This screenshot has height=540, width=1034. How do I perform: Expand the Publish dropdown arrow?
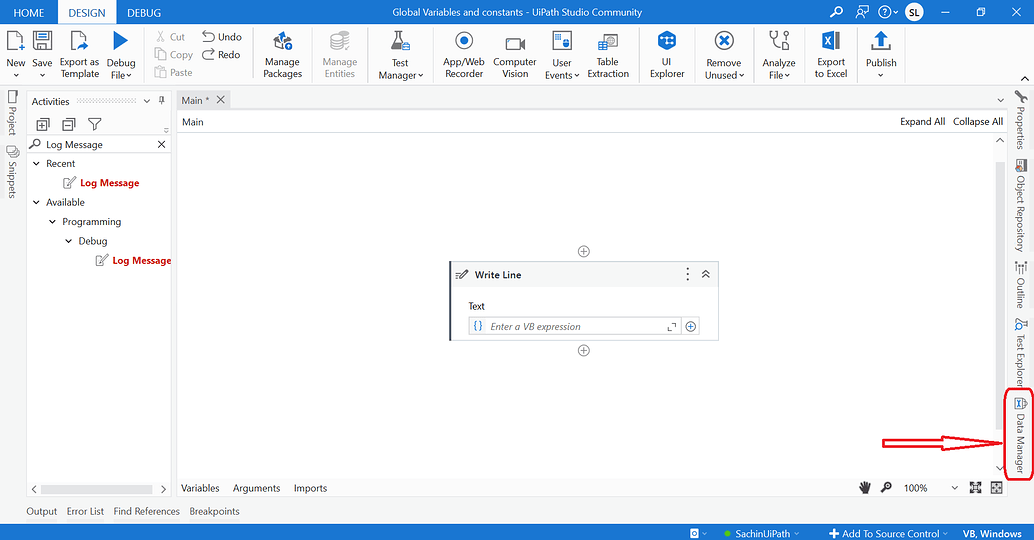point(880,75)
